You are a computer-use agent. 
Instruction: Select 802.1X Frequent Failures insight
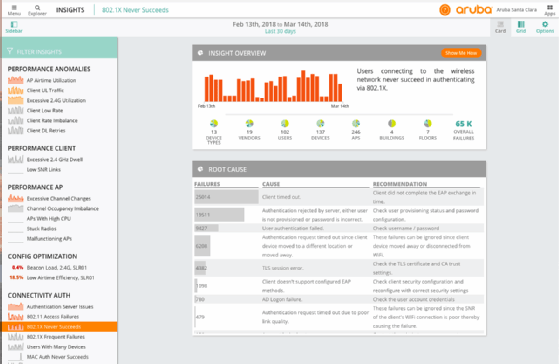click(56, 337)
